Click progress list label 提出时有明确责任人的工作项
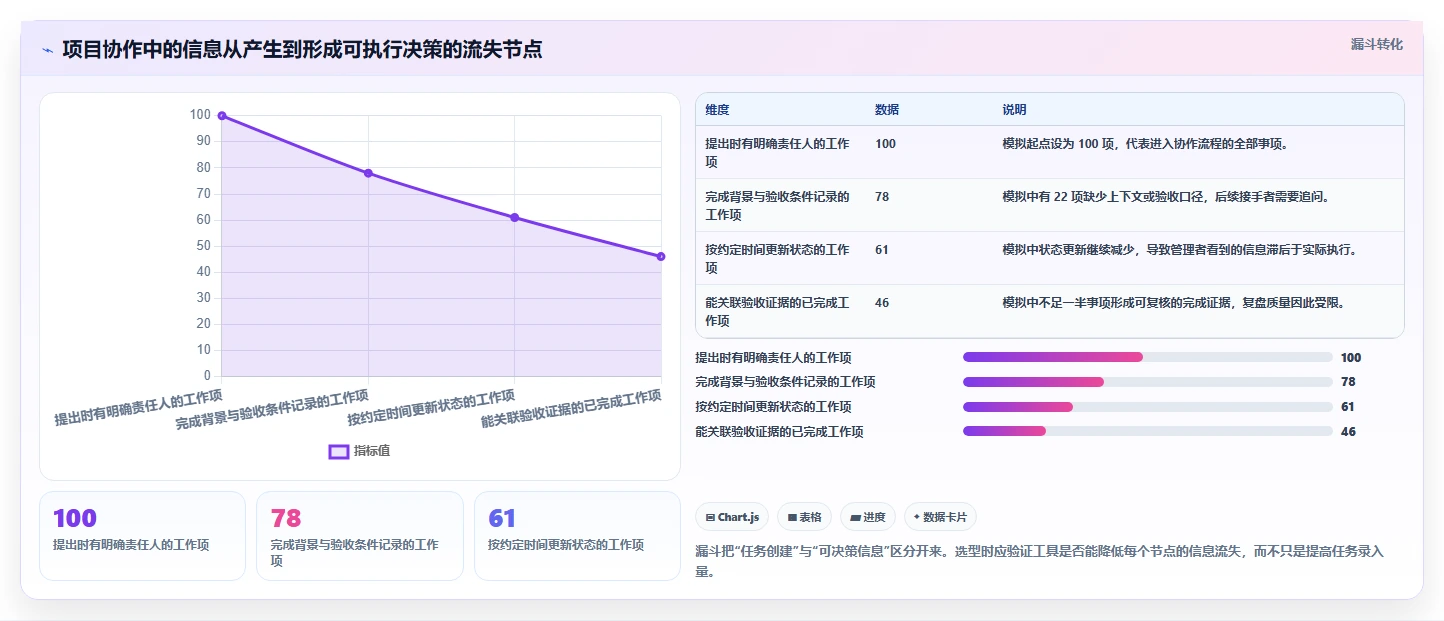The image size is (1444, 621). click(x=773, y=357)
